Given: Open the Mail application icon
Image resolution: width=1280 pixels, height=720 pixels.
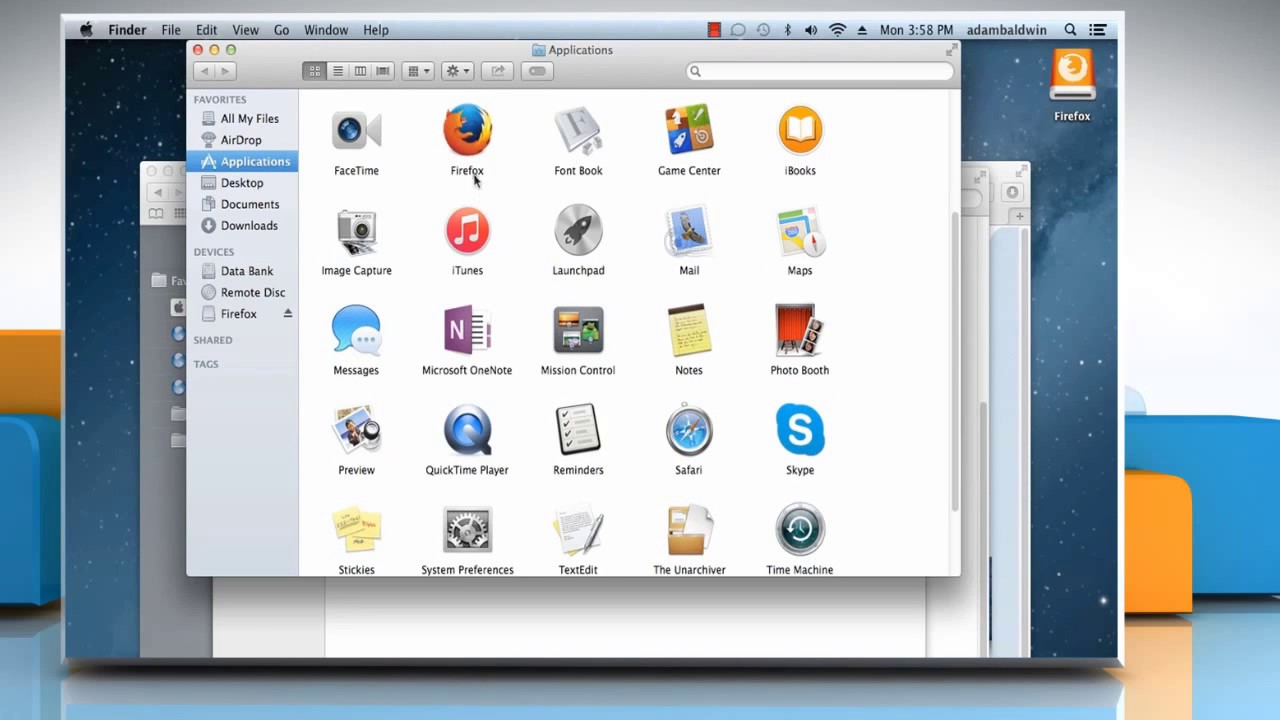Looking at the screenshot, I should click(689, 231).
